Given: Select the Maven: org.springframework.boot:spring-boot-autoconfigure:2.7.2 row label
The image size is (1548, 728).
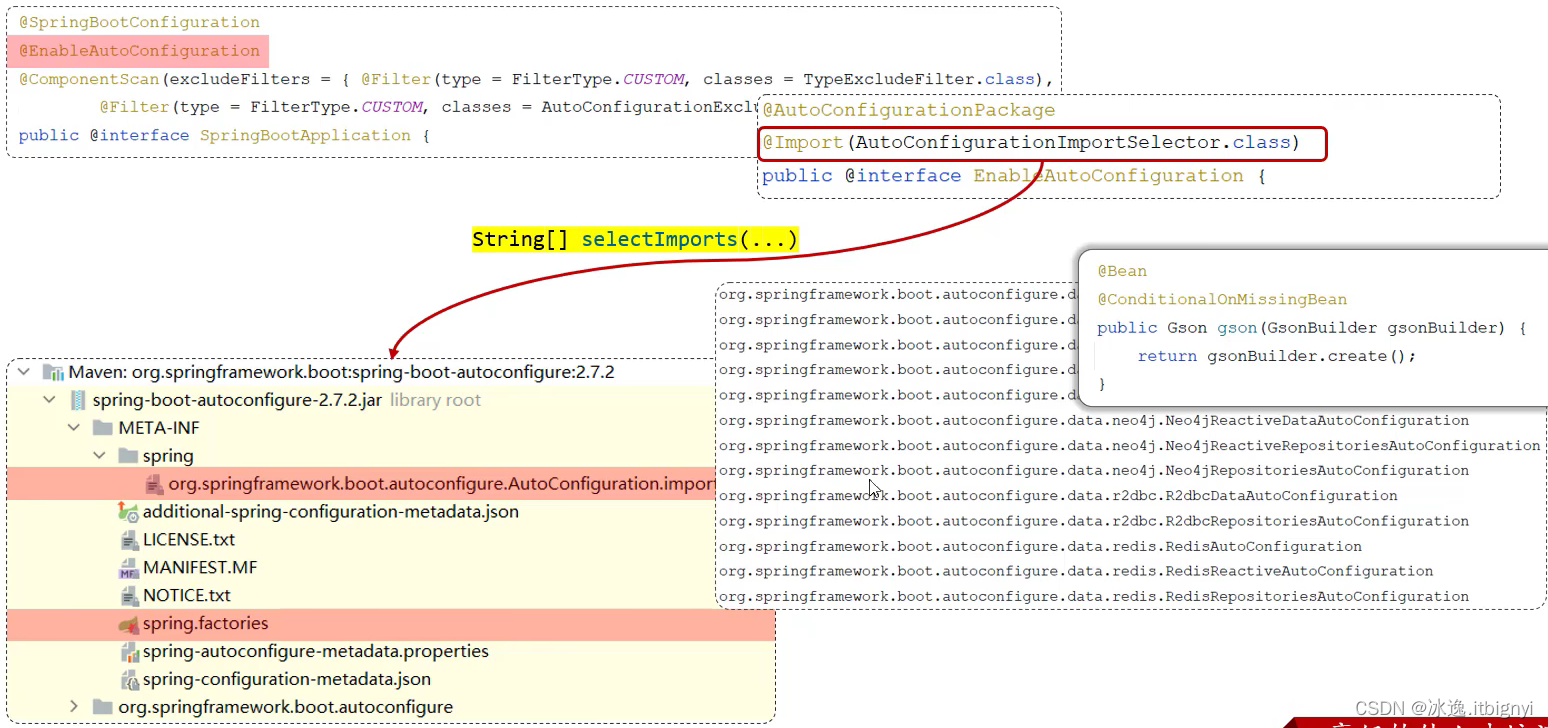Looking at the screenshot, I should point(341,372).
